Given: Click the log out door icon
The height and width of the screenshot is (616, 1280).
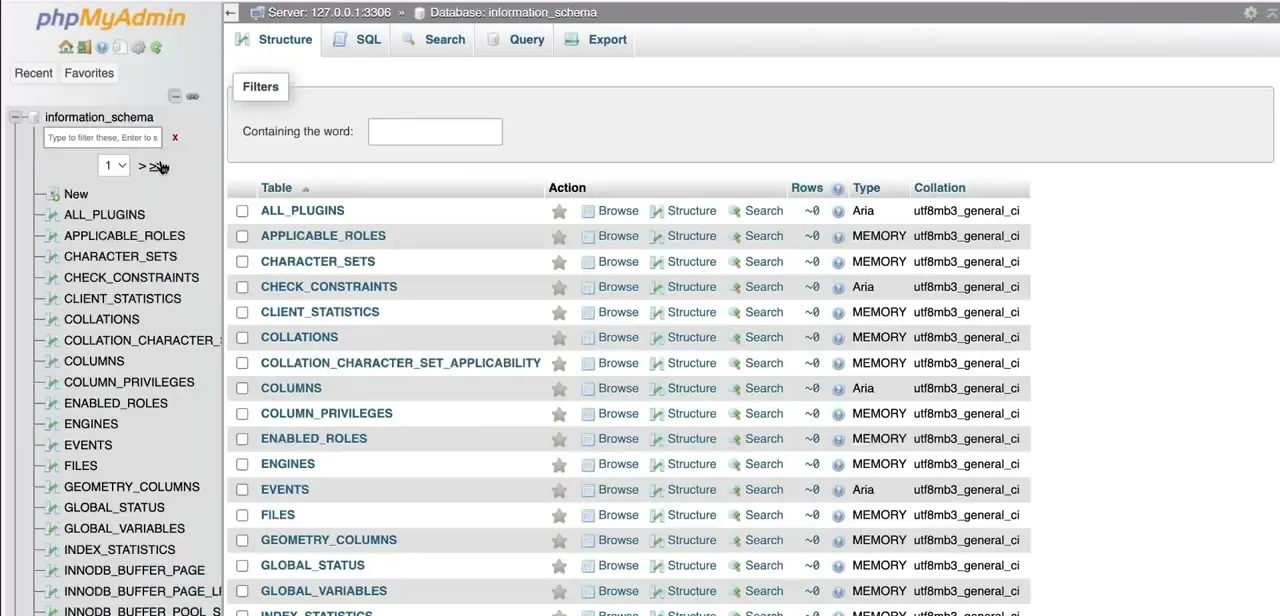Looking at the screenshot, I should click(84, 47).
